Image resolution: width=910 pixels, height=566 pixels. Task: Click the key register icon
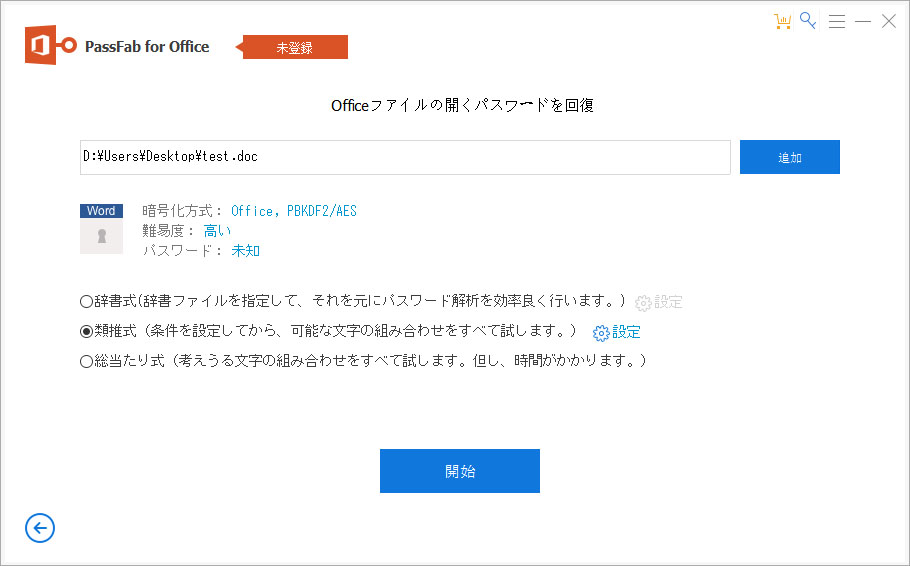click(x=809, y=21)
